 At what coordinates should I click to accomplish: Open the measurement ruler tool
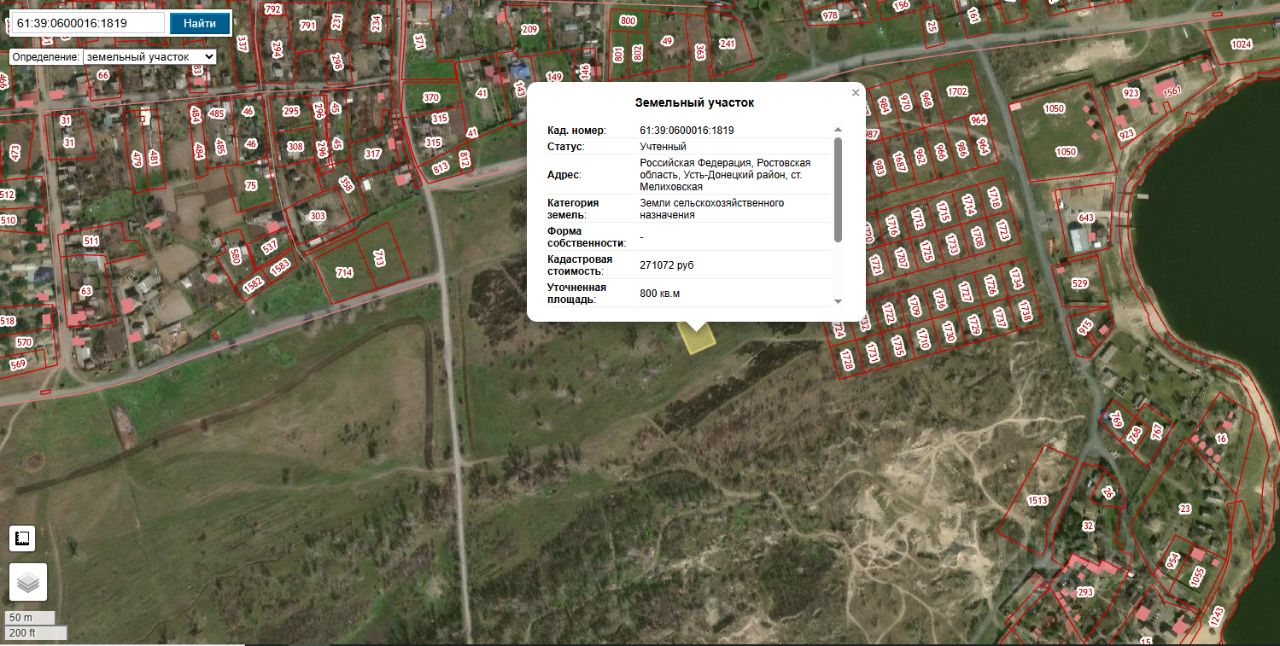tap(22, 538)
